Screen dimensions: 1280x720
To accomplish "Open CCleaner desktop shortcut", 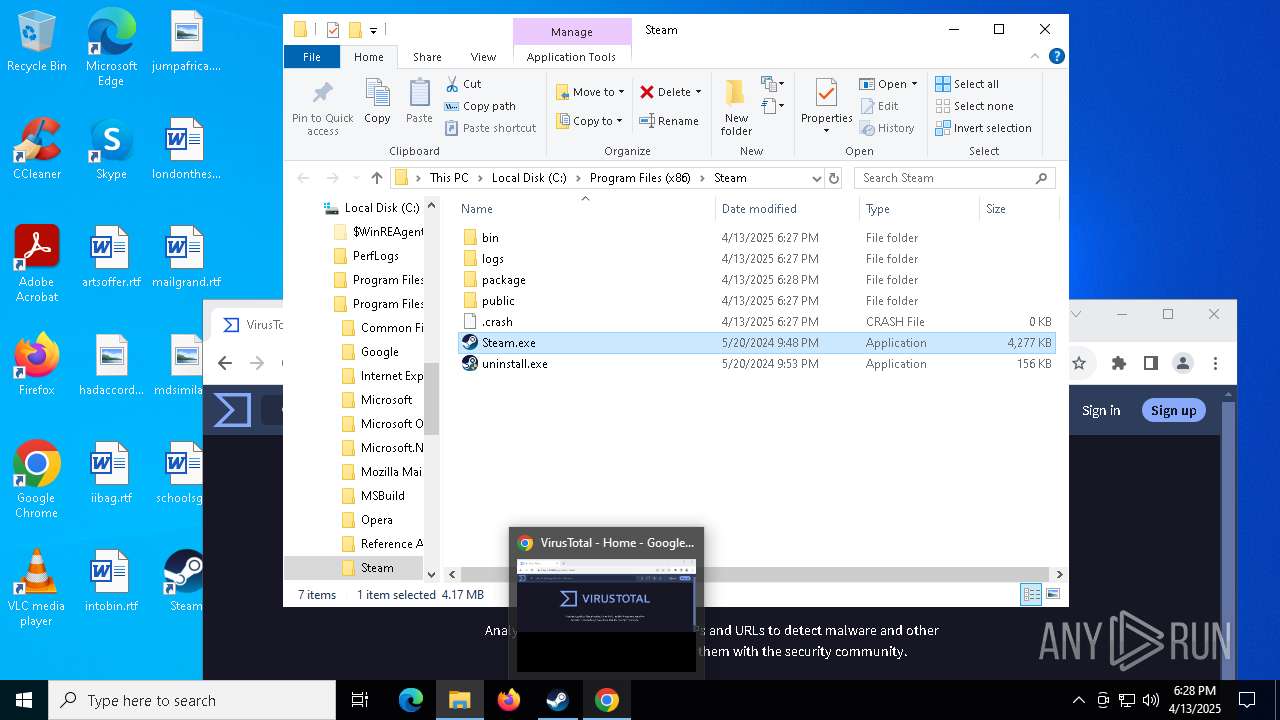I will coord(37,148).
